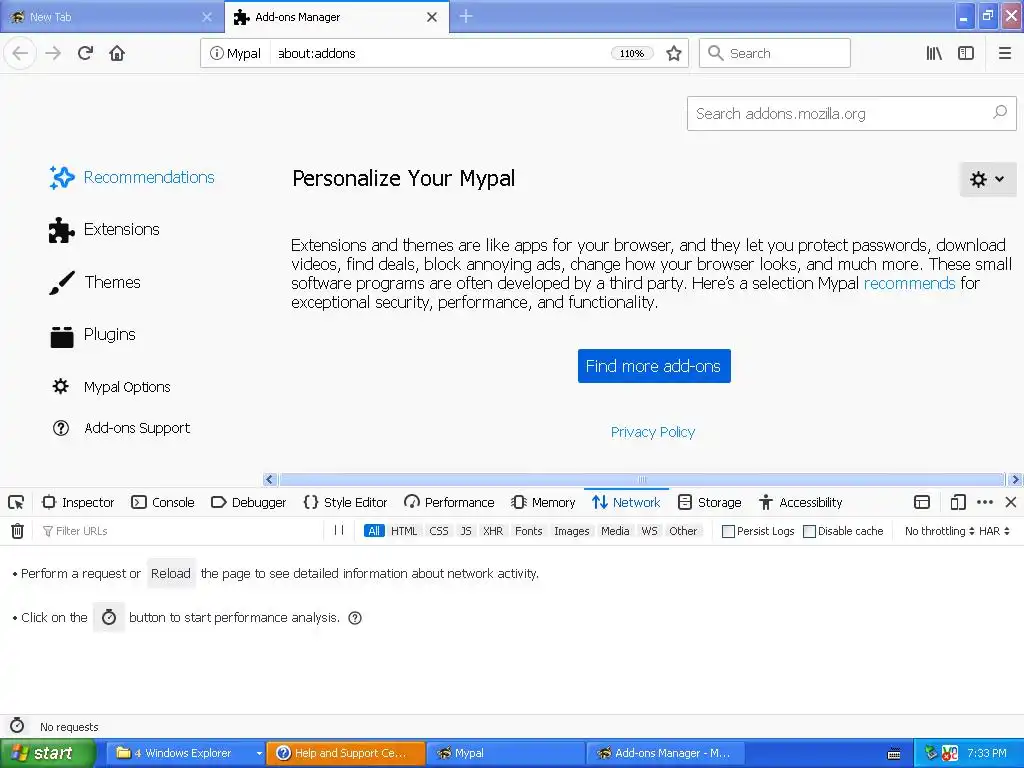Go back with the browser back arrow
This screenshot has height=768, width=1024.
coord(20,53)
